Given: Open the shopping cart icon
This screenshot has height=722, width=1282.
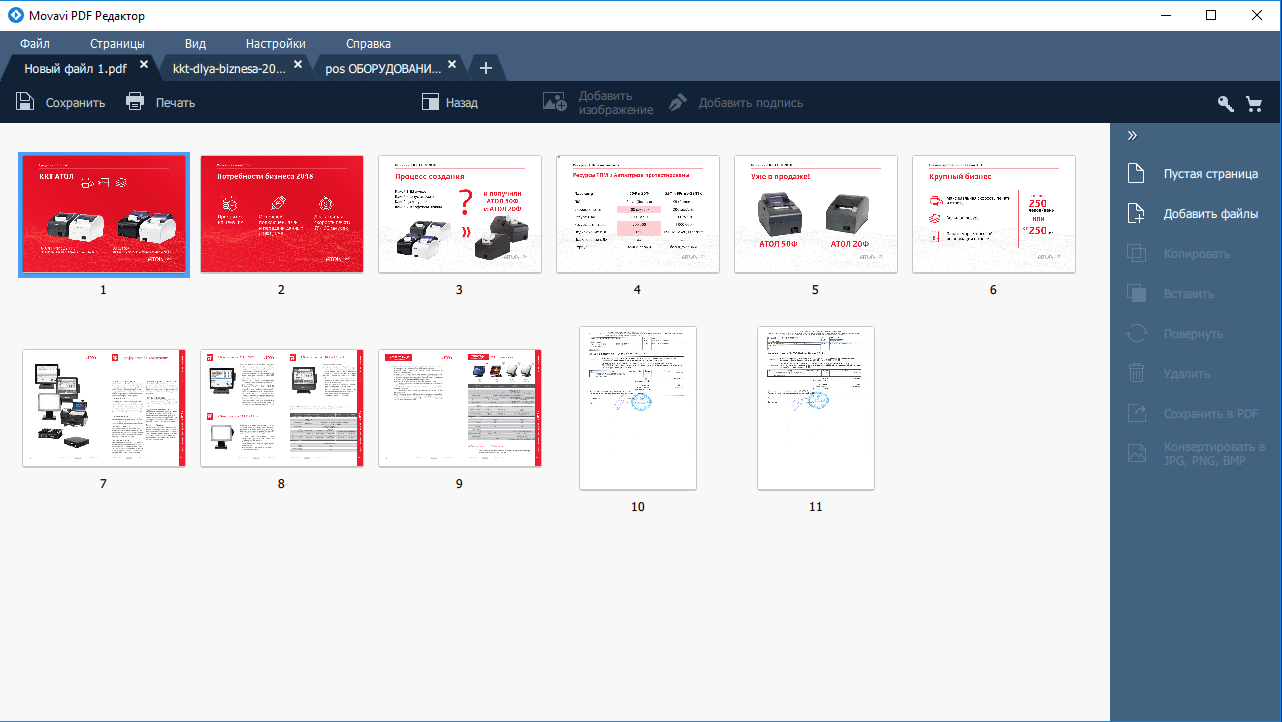Looking at the screenshot, I should (1254, 103).
